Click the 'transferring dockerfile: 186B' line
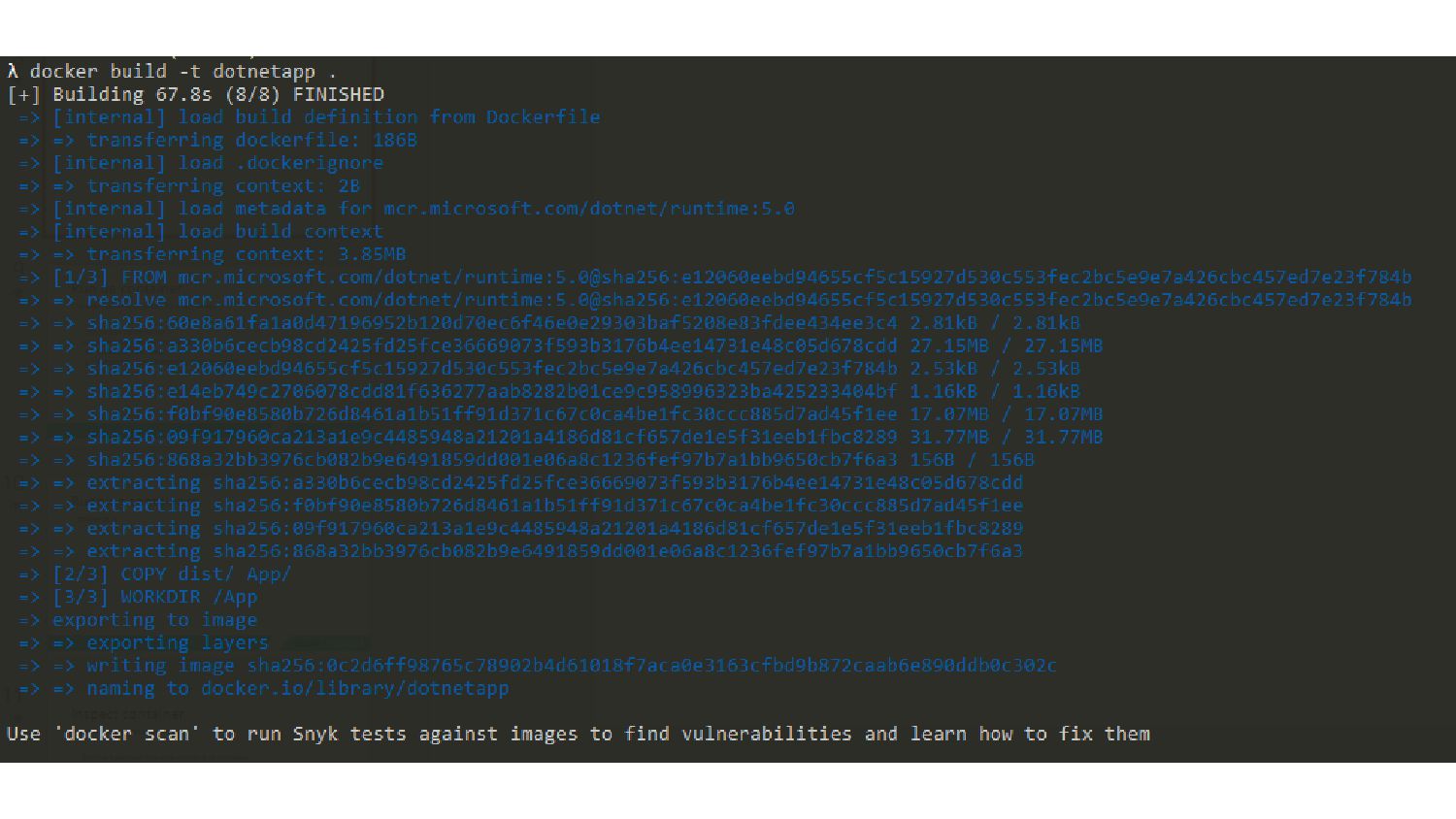 [217, 141]
